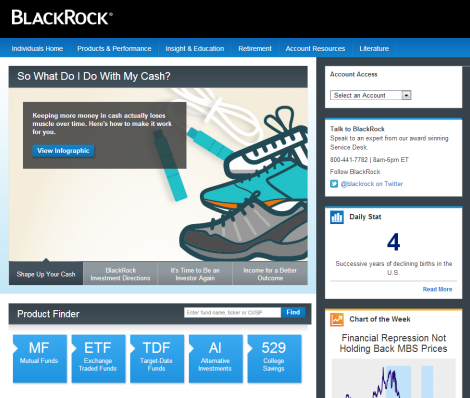Click the 'Product Finder' heading
The image size is (470, 398).
coord(48,314)
